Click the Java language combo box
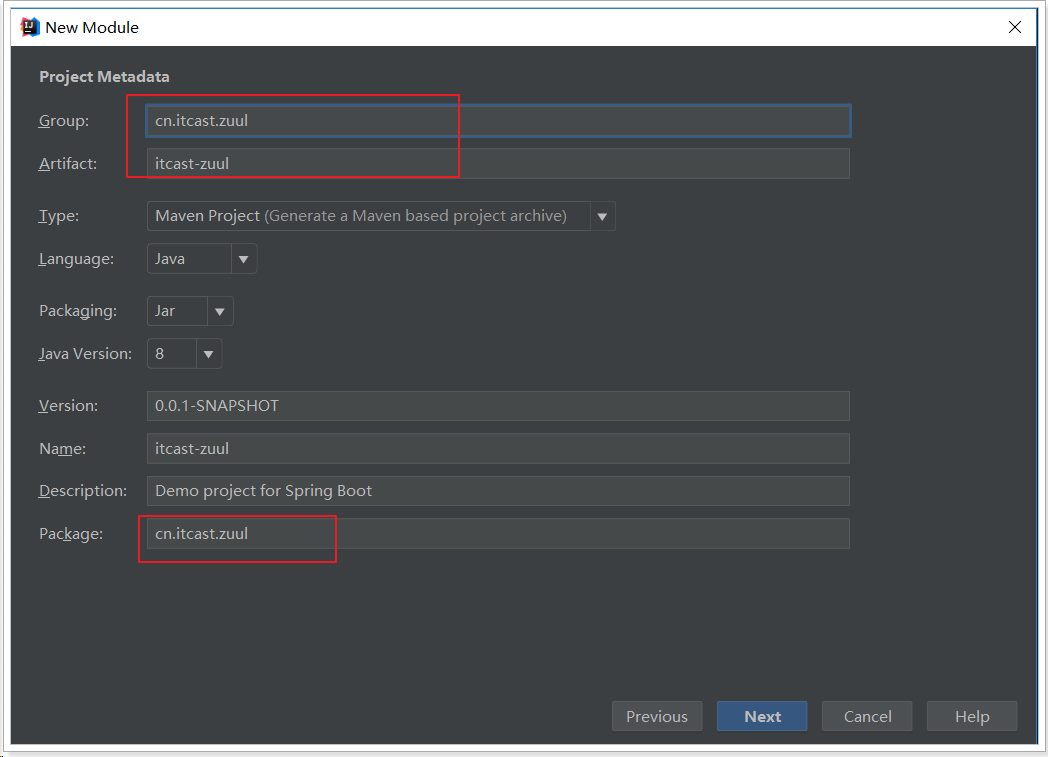Screen dimensions: 1048x757 [189, 259]
